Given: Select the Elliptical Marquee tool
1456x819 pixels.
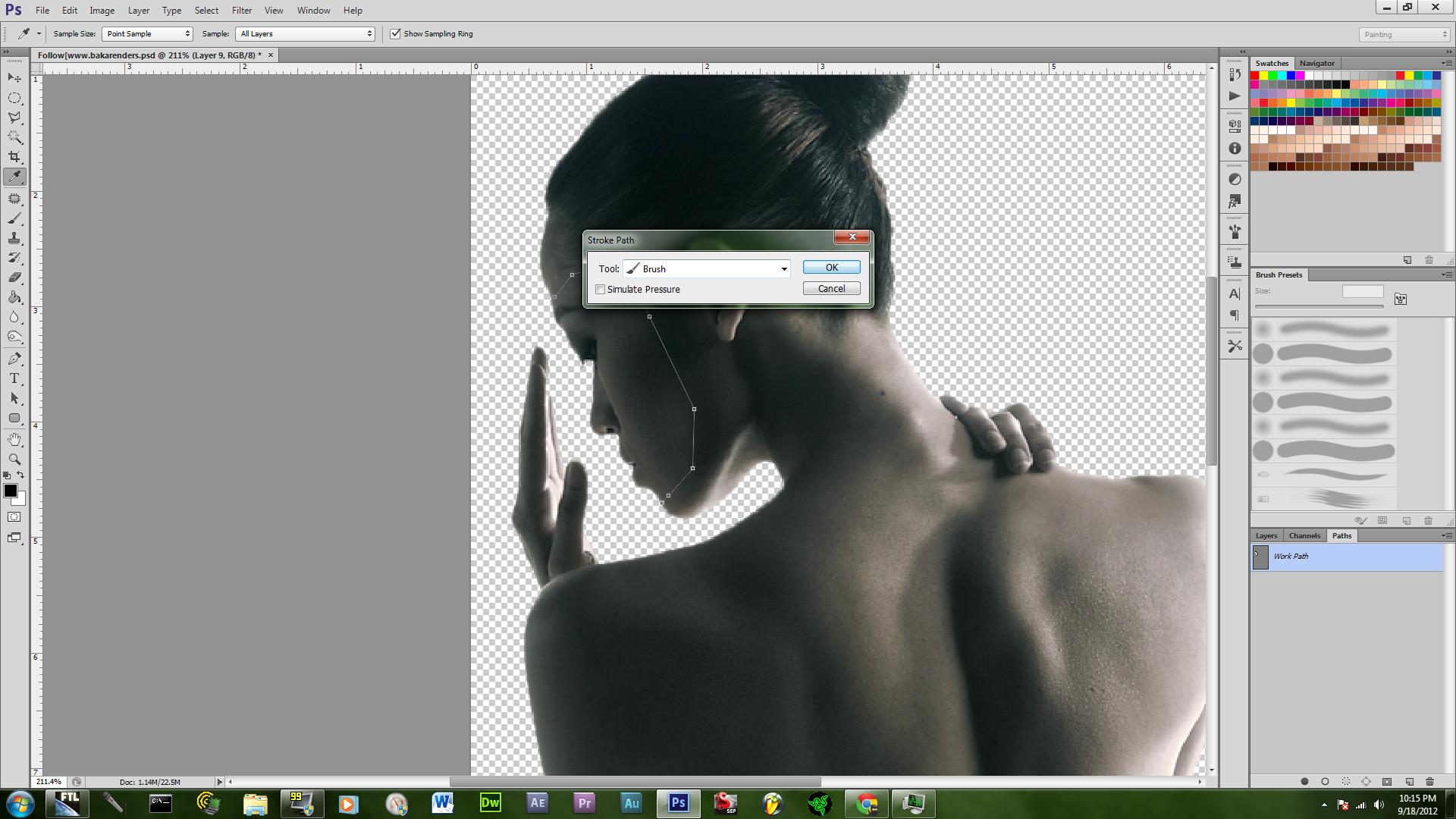Looking at the screenshot, I should click(14, 98).
